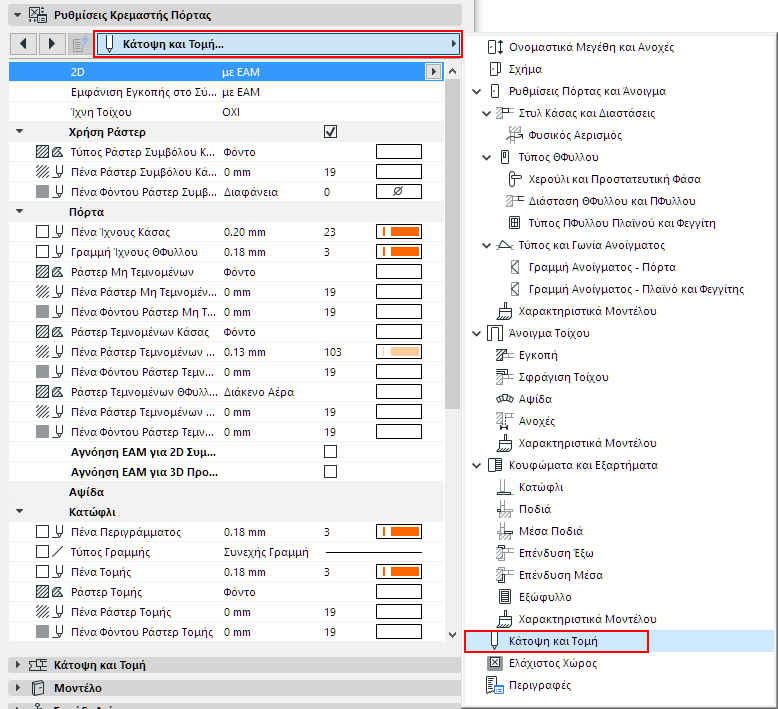Toggle small checkbox beside Πένα Ίχνους Κάσας
The height and width of the screenshot is (709, 778).
pos(43,232)
